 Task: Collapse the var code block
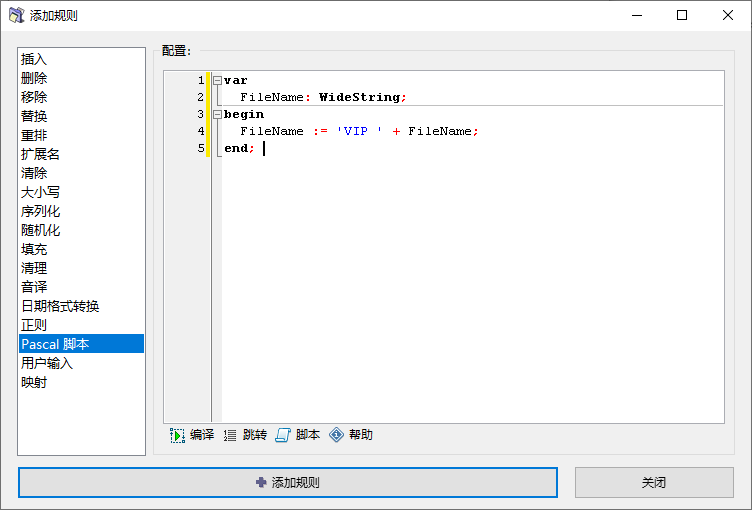[217, 81]
